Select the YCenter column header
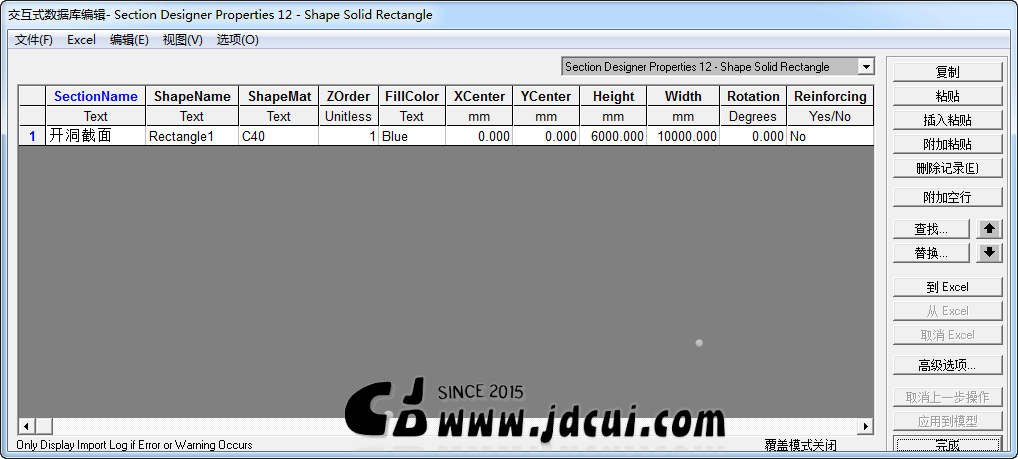 tap(546, 97)
